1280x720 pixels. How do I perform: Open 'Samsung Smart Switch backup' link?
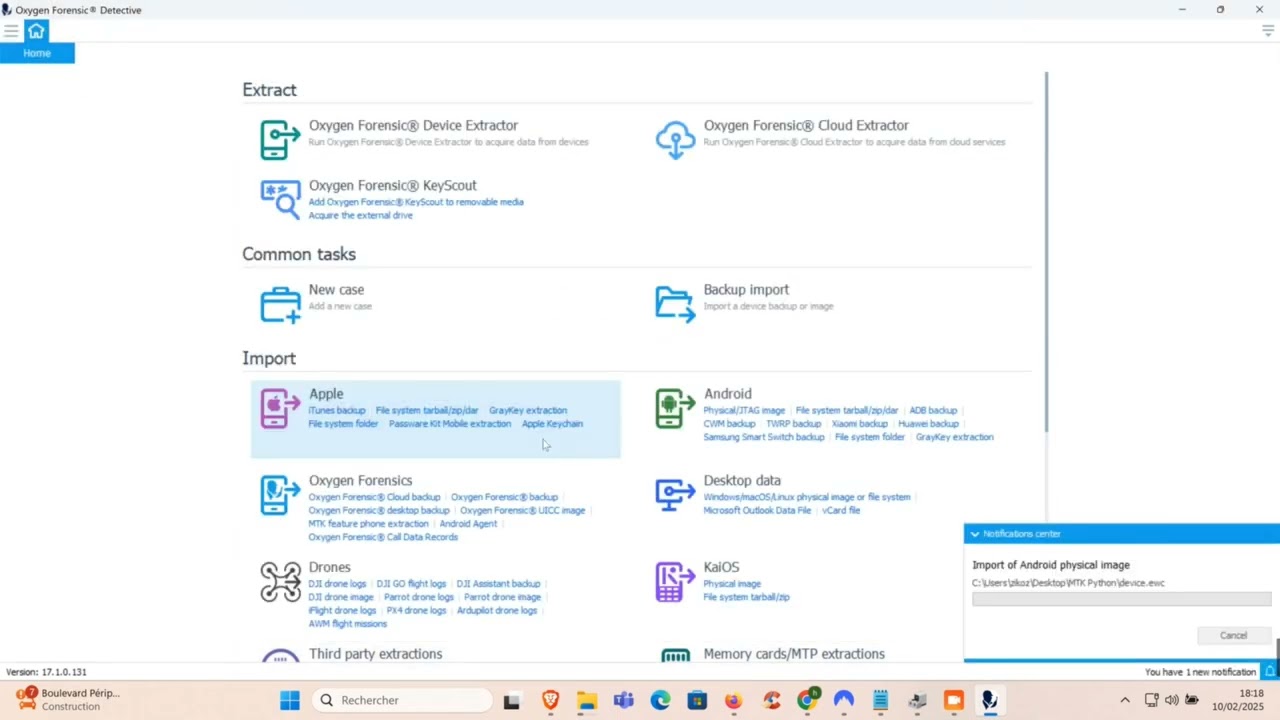764,437
